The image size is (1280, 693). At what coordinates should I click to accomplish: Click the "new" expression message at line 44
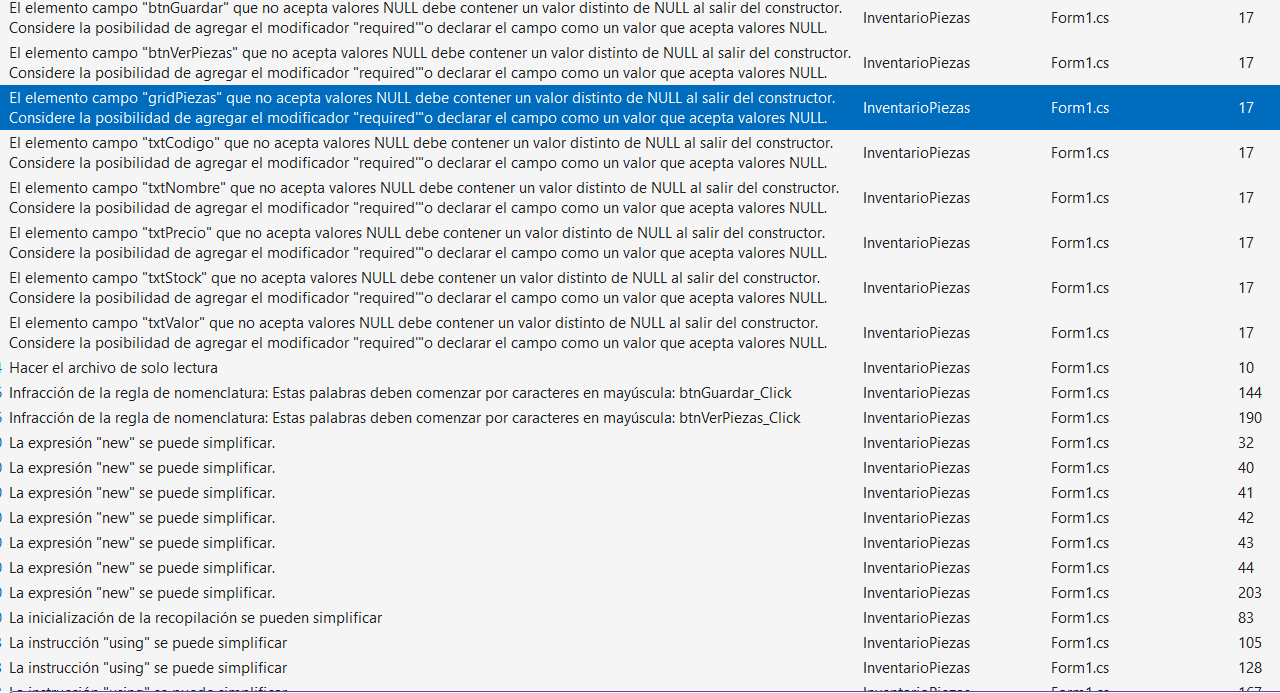click(142, 568)
